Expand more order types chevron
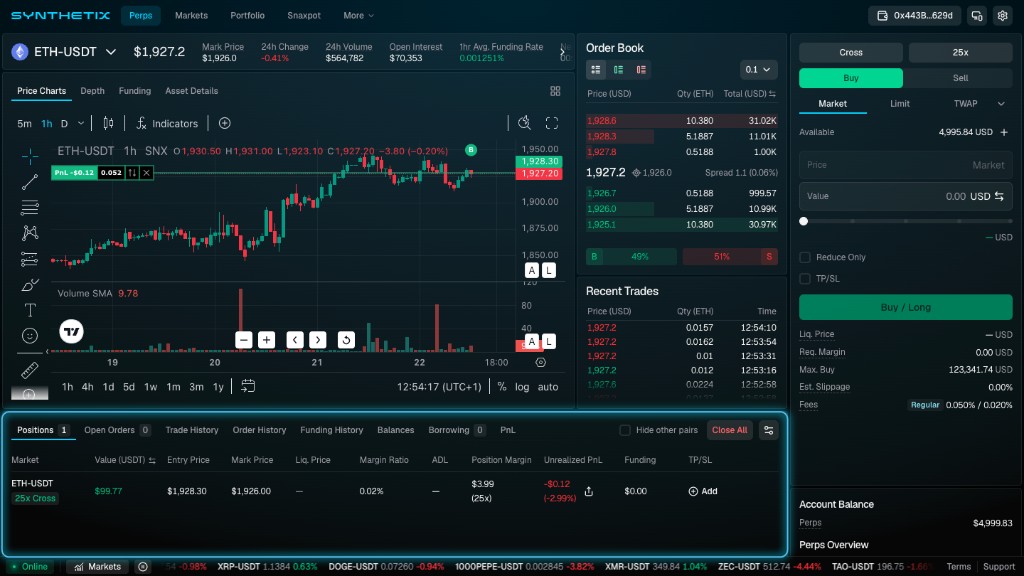Image resolution: width=1024 pixels, height=576 pixels. [1000, 104]
